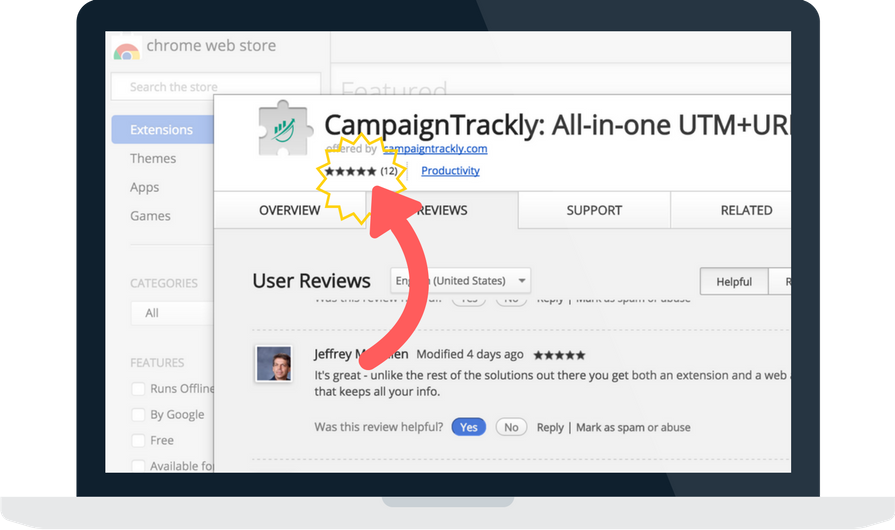Click No on Jeffrey's review
The width and height of the screenshot is (895, 530).
coord(511,427)
